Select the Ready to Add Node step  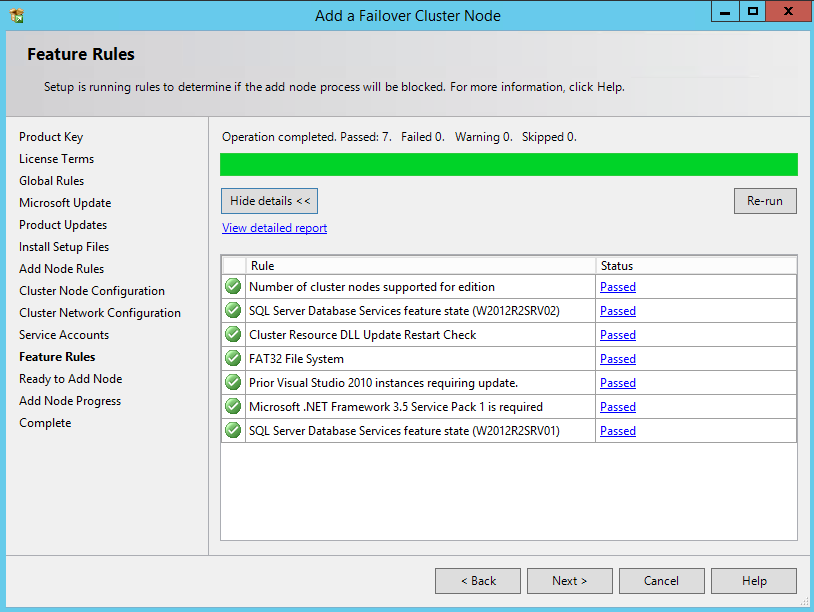(x=71, y=379)
